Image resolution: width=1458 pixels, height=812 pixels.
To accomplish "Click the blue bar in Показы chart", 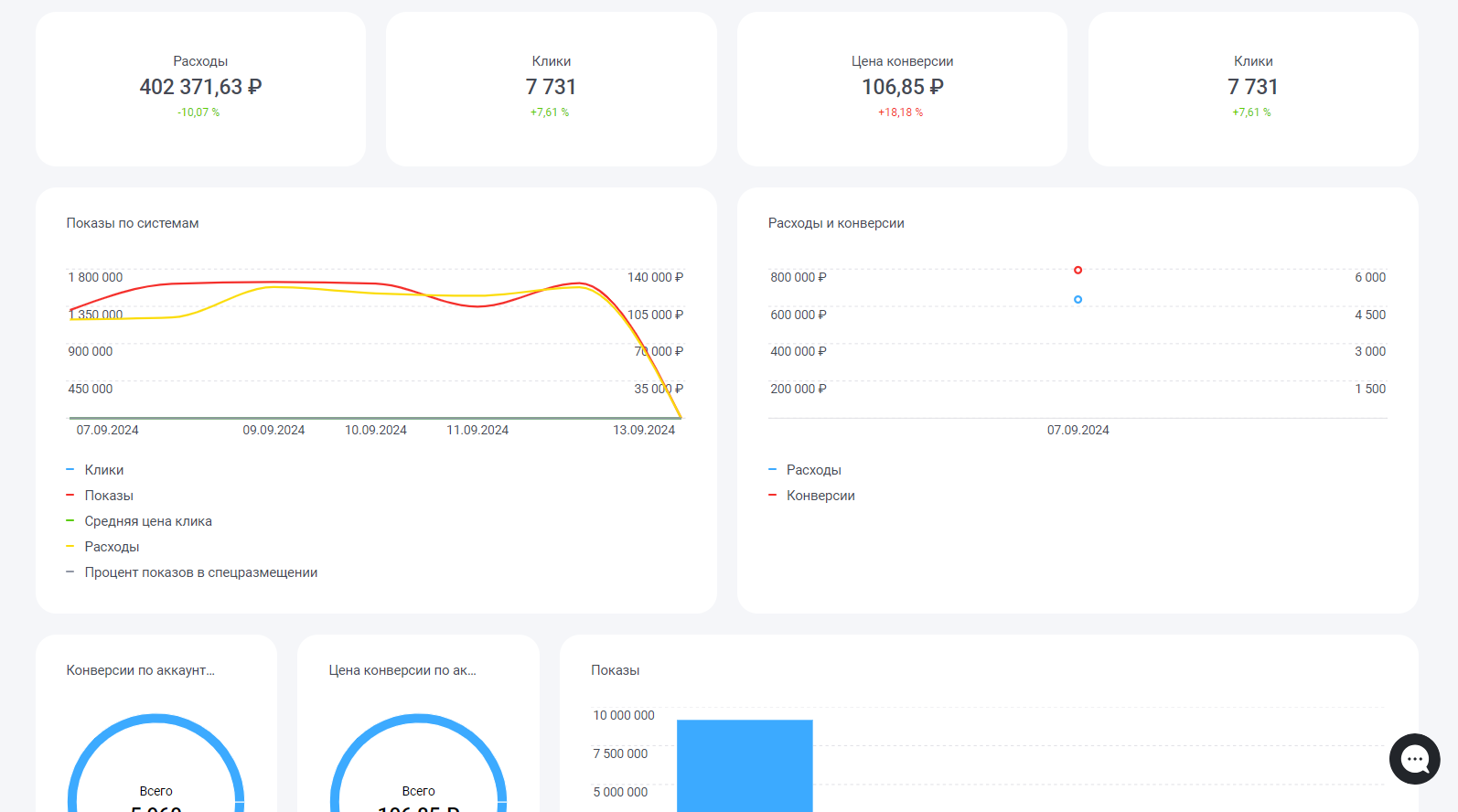I will (x=745, y=765).
